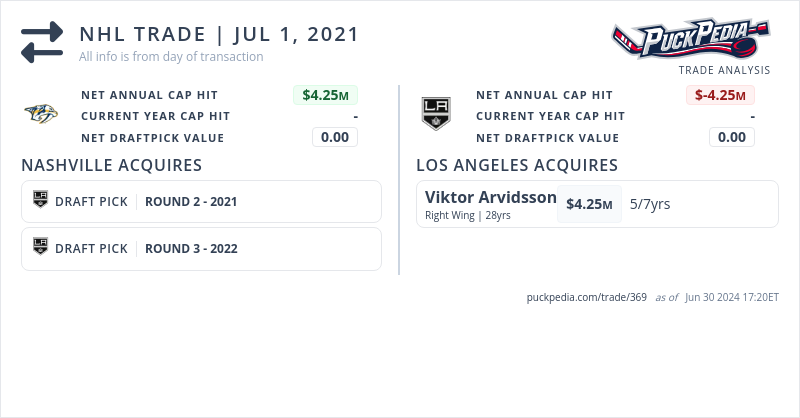Click Kings logo beside Round 3 pick
The width and height of the screenshot is (800, 418).
click(41, 248)
